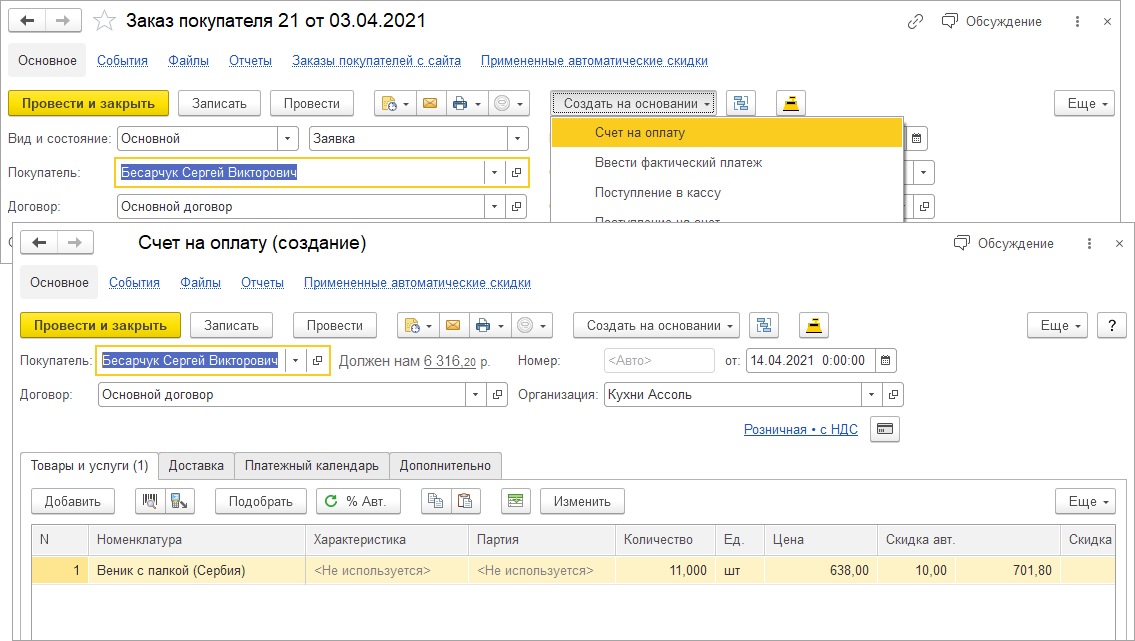Click the forward arrow in the Счет на оплату window
Image resolution: width=1135 pixels, height=641 pixels.
pyautogui.click(x=75, y=242)
